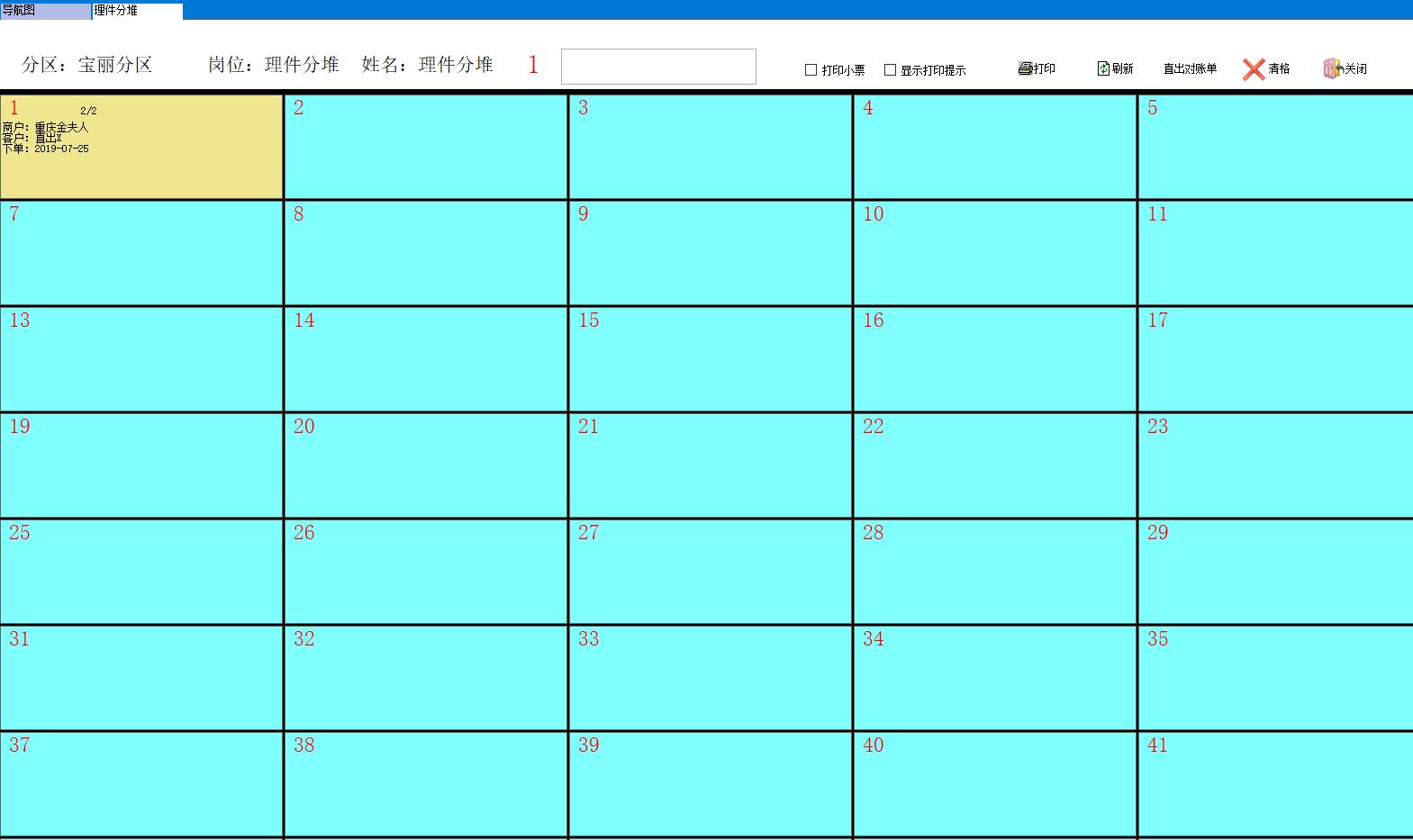Click grid cell number 34
Viewport: 1413px width, 840px height.
[995, 679]
